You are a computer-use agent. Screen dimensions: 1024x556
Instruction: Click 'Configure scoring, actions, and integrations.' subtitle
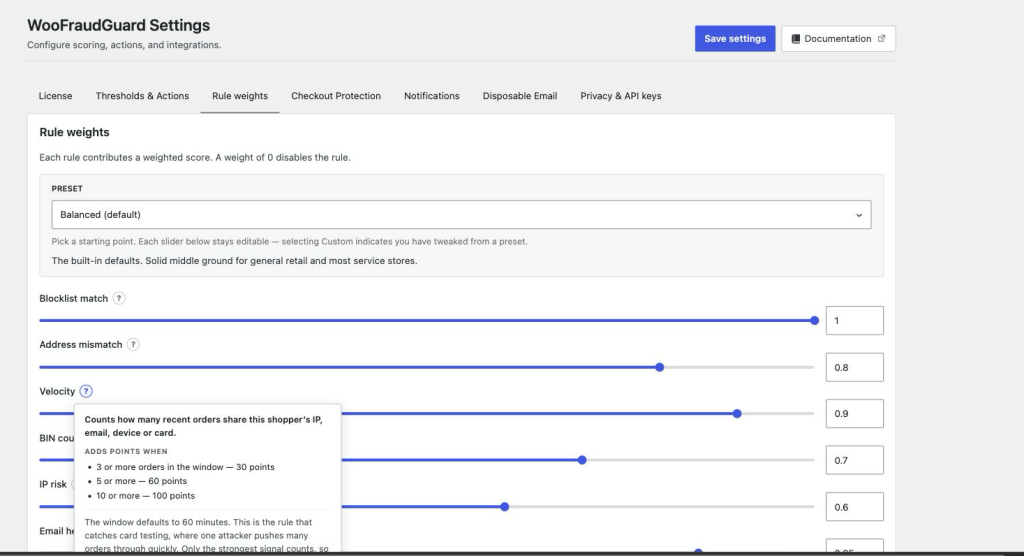point(124,45)
